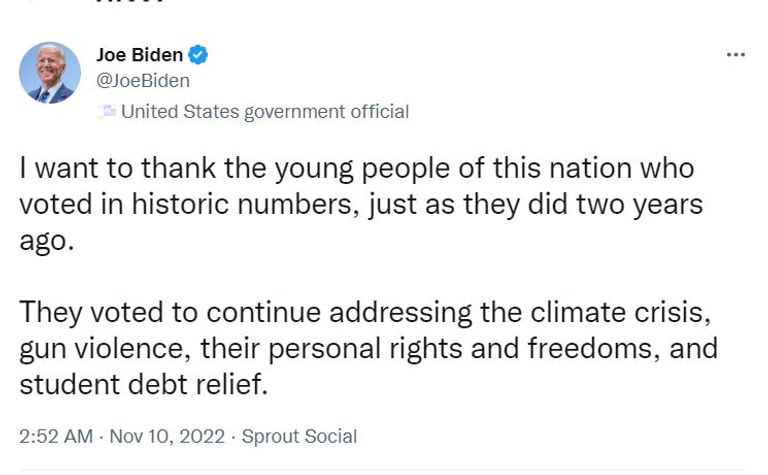Click the small flag icon beside government label
The height and width of the screenshot is (475, 768).
[107, 112]
